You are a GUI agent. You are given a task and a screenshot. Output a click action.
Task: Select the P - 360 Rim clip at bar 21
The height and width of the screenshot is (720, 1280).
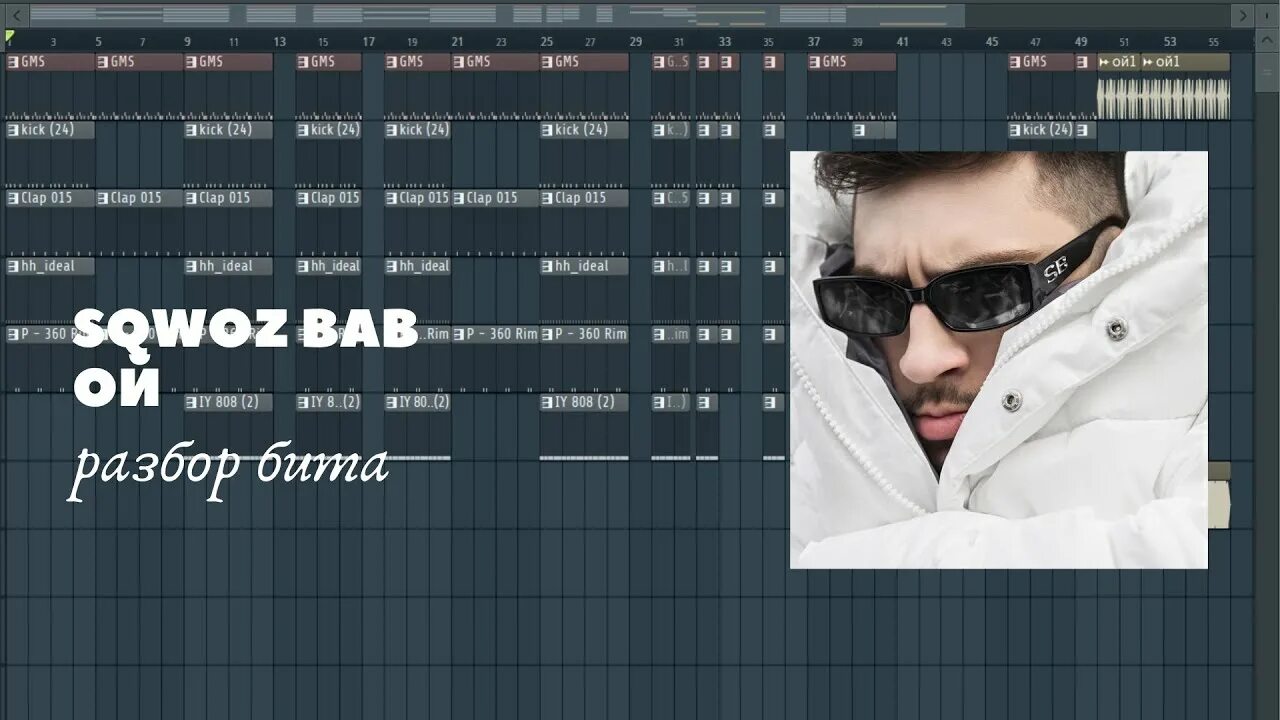point(495,334)
